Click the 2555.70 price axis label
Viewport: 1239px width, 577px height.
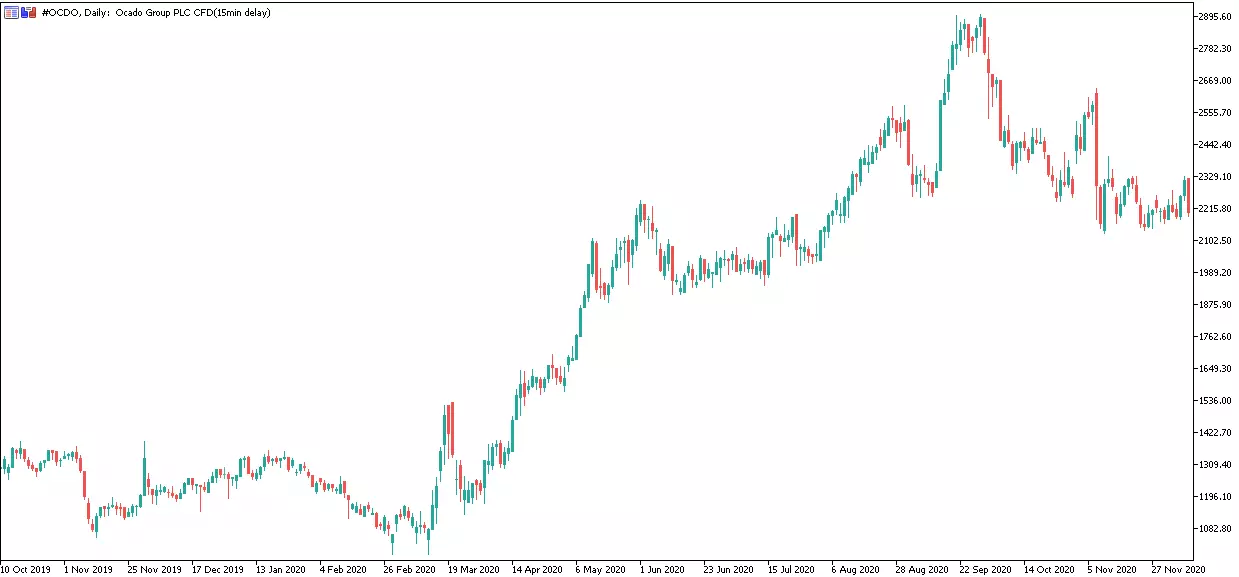click(x=1215, y=113)
